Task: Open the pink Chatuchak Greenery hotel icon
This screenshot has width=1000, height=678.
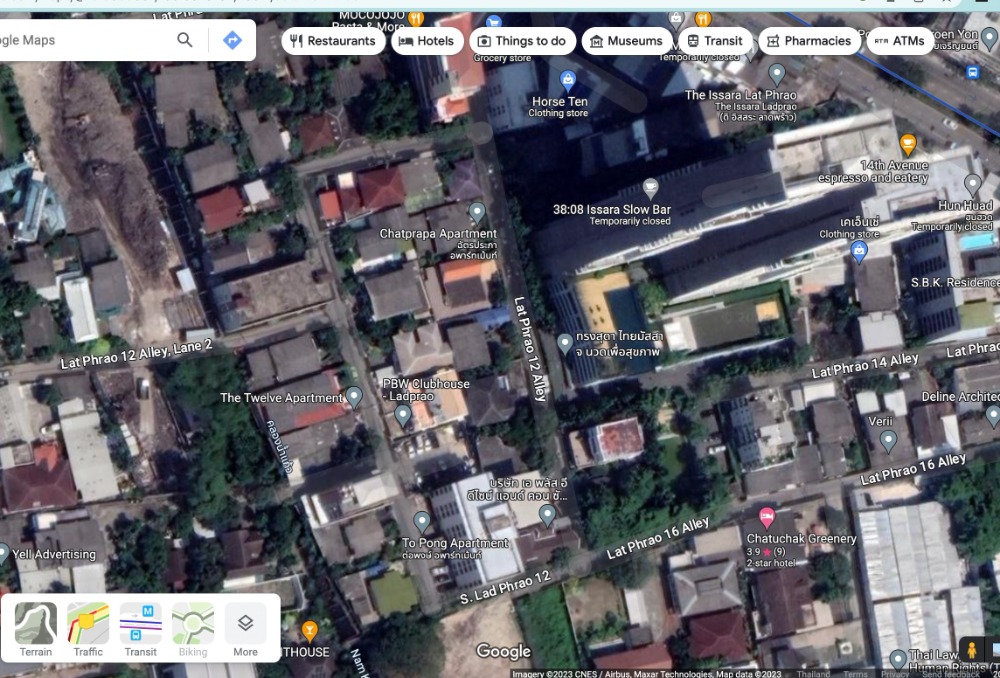Action: [767, 517]
